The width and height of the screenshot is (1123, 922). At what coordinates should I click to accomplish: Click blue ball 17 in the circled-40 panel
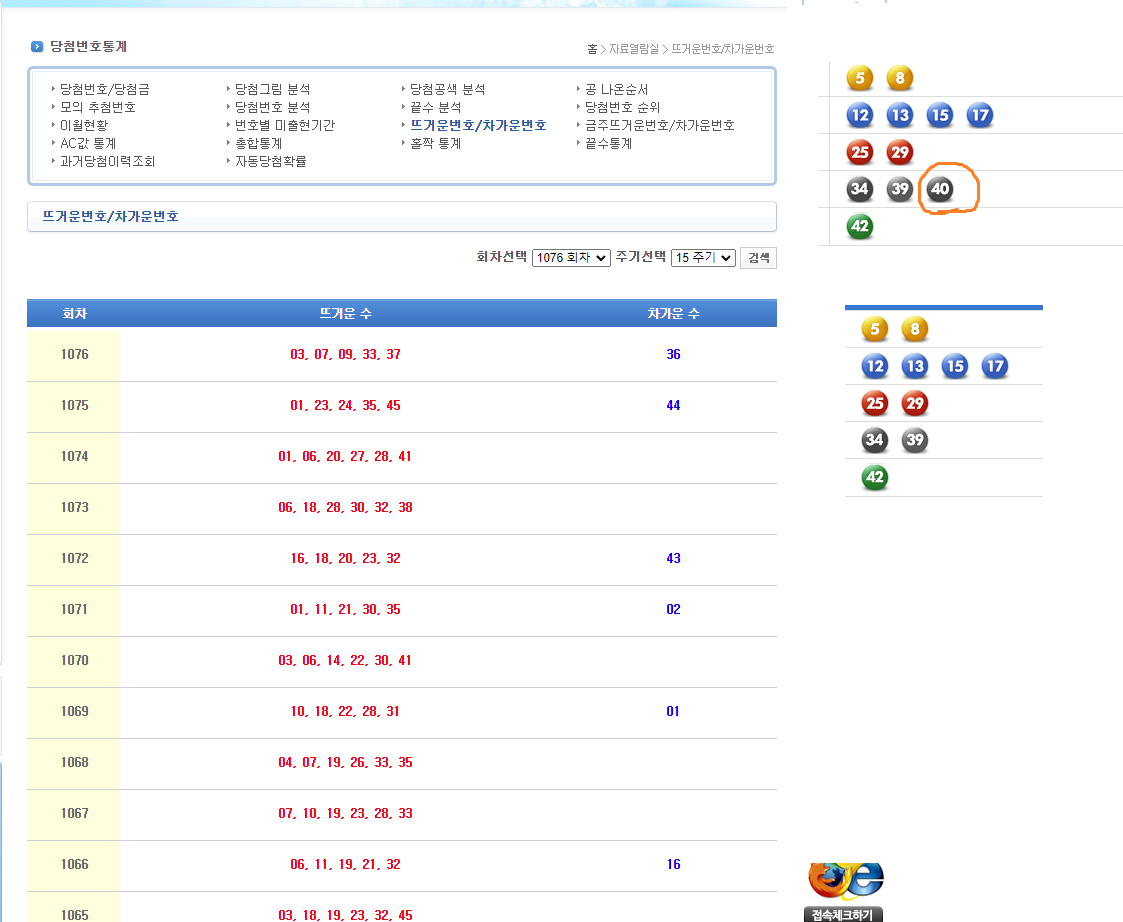click(x=980, y=115)
